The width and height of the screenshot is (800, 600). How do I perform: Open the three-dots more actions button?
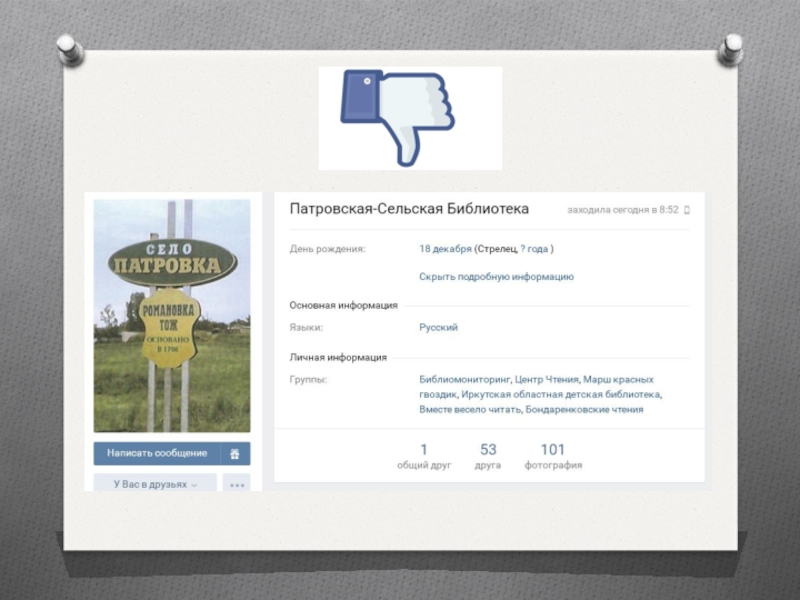point(237,484)
